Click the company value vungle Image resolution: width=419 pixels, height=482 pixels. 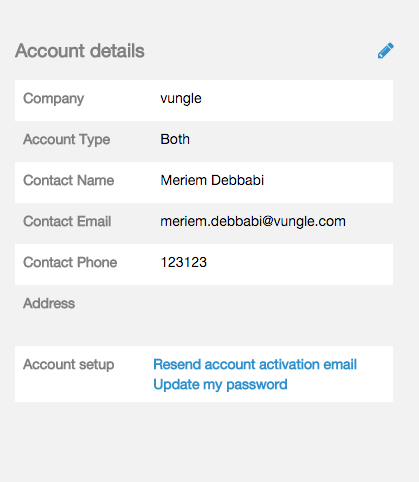[181, 99]
